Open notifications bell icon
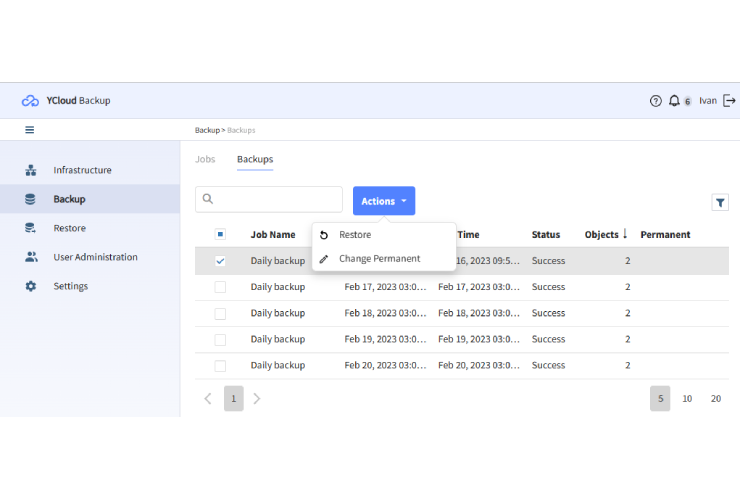Image resolution: width=740 pixels, height=500 pixels. coord(675,101)
